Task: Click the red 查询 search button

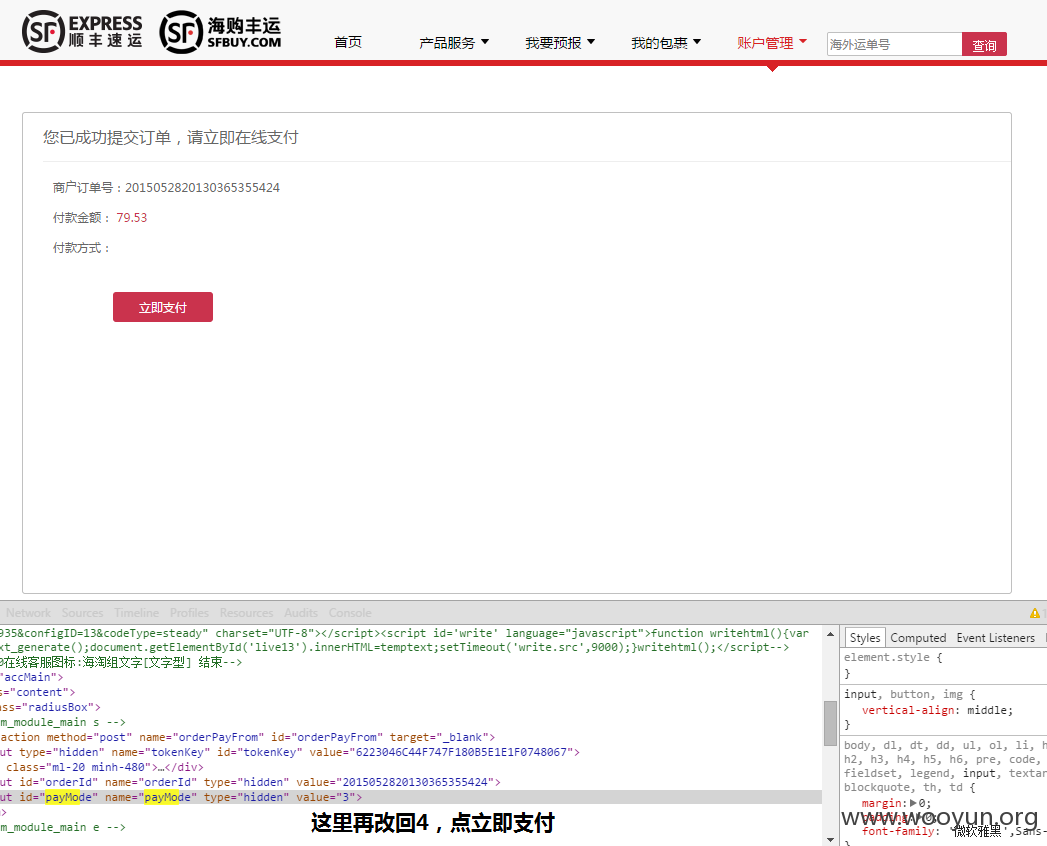Action: (x=984, y=45)
